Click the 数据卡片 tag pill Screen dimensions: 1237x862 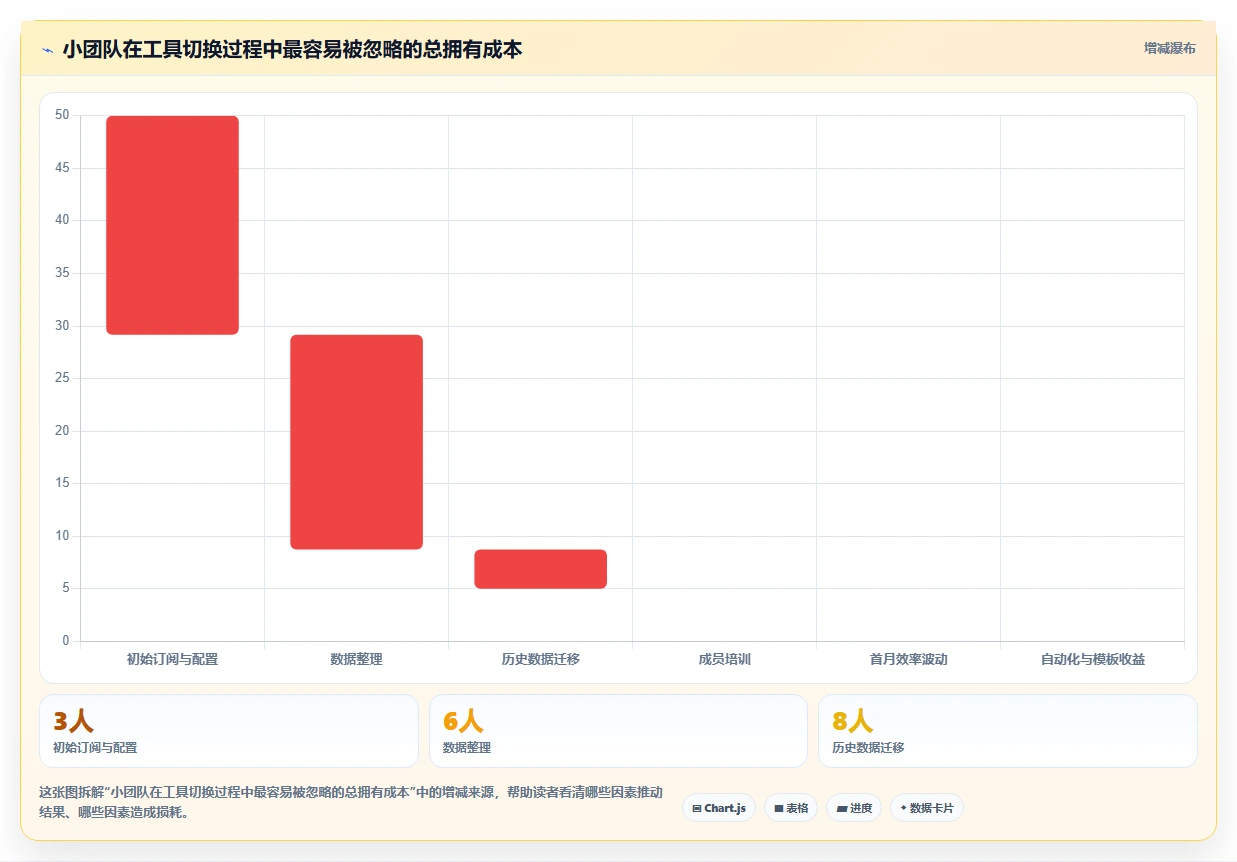pyautogui.click(x=927, y=808)
